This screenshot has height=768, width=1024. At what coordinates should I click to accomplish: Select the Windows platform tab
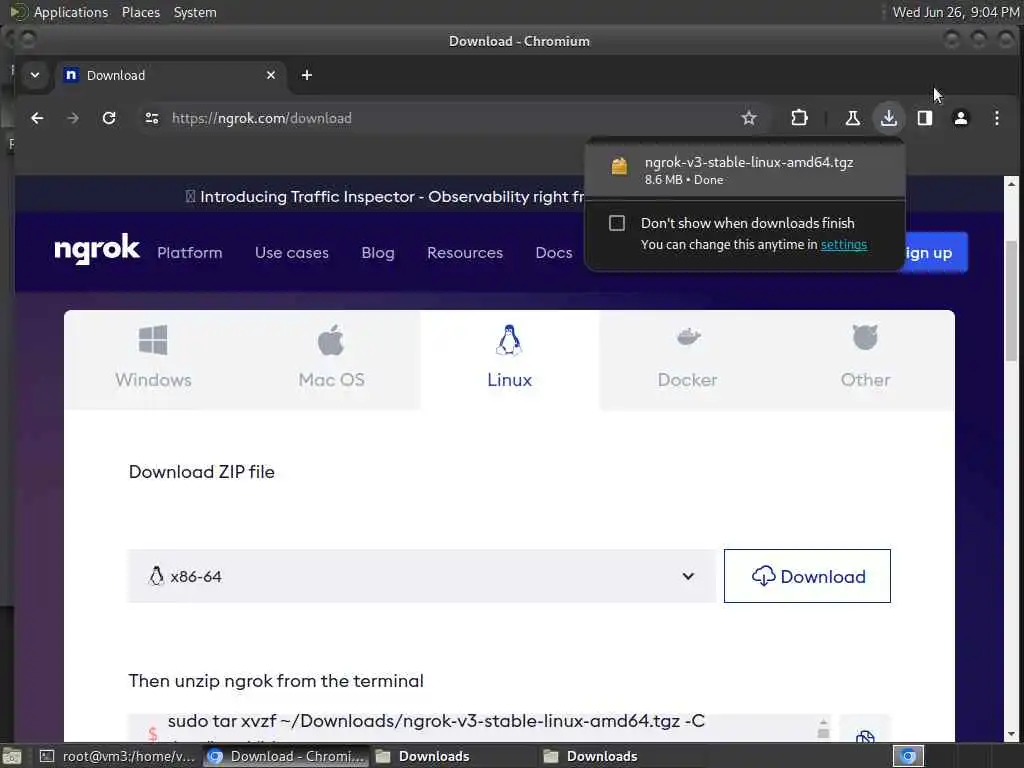coord(153,359)
